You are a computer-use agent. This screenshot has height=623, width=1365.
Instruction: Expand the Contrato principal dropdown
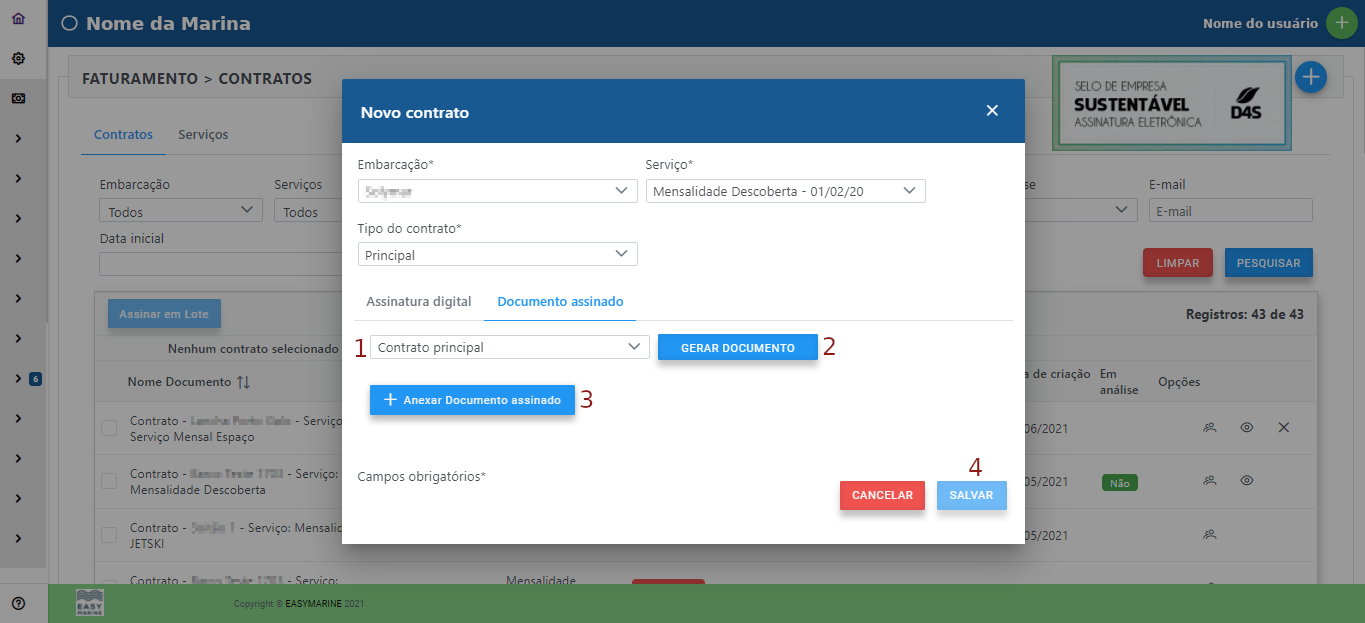pos(509,346)
